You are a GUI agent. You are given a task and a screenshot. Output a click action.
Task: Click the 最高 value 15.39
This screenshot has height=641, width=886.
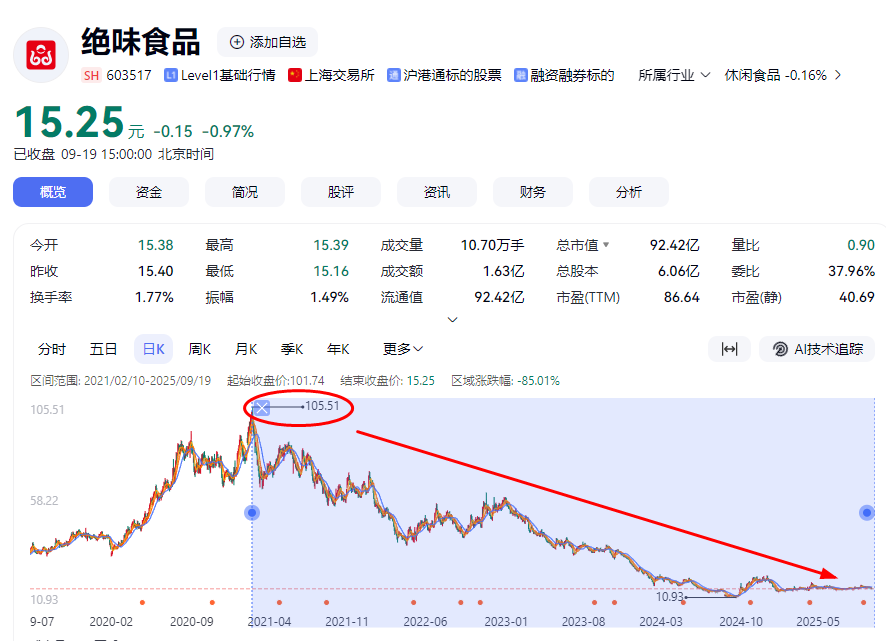pyautogui.click(x=331, y=245)
